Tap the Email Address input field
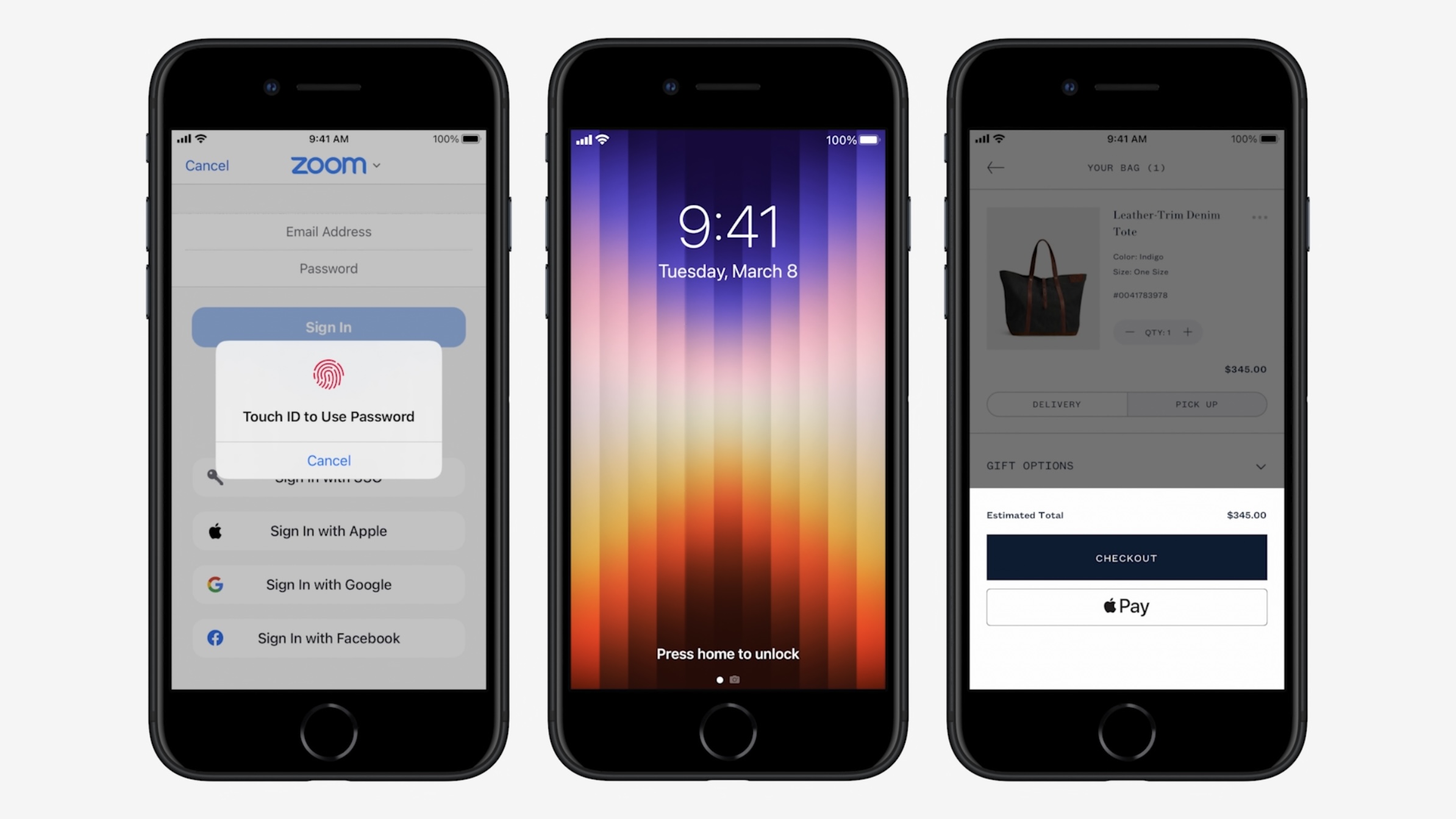This screenshot has width=1456, height=819. (328, 231)
